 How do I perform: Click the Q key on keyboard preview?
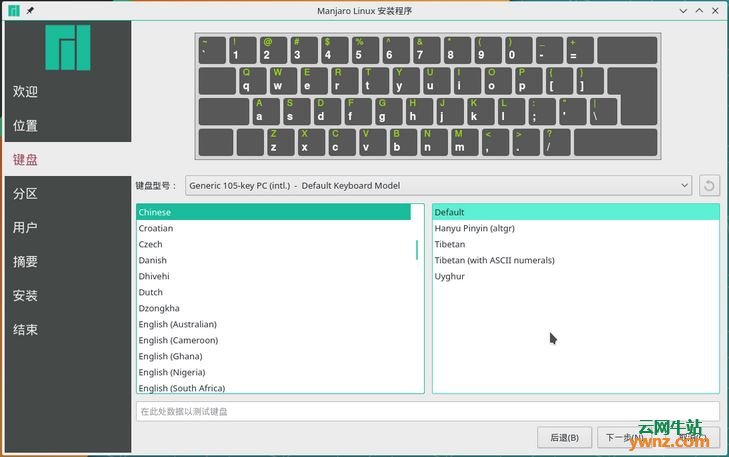tap(252, 81)
